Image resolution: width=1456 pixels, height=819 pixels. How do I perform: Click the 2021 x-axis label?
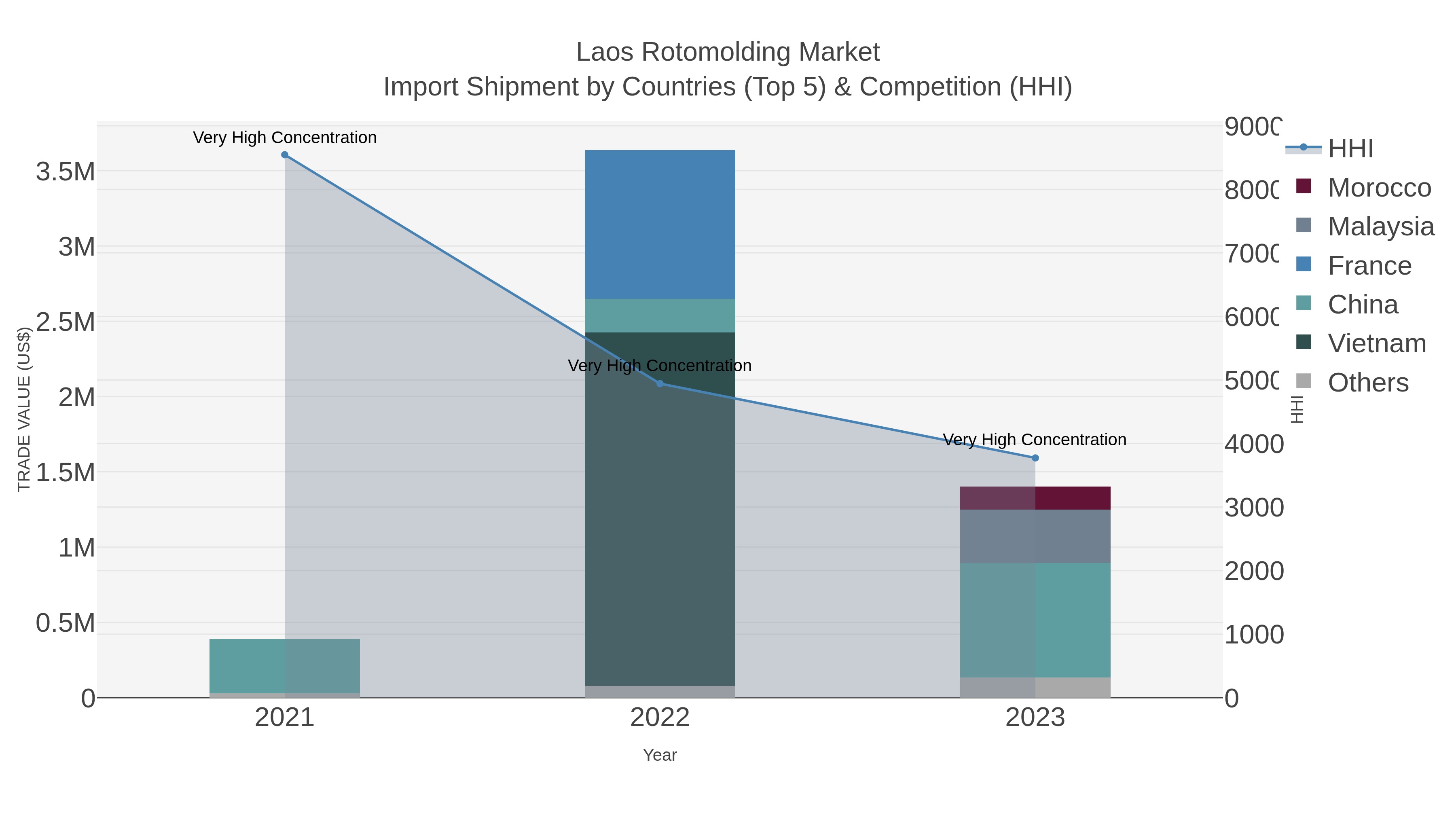[285, 718]
